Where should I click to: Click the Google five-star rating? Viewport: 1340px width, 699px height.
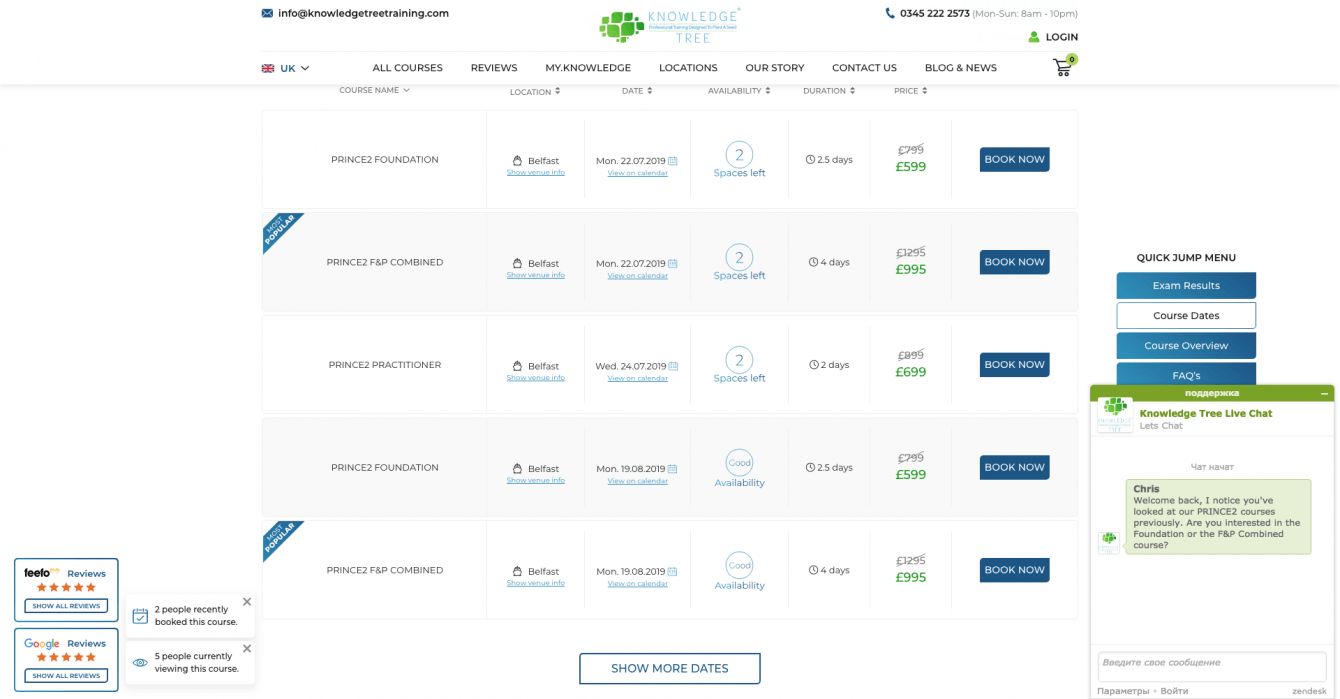tap(66, 657)
